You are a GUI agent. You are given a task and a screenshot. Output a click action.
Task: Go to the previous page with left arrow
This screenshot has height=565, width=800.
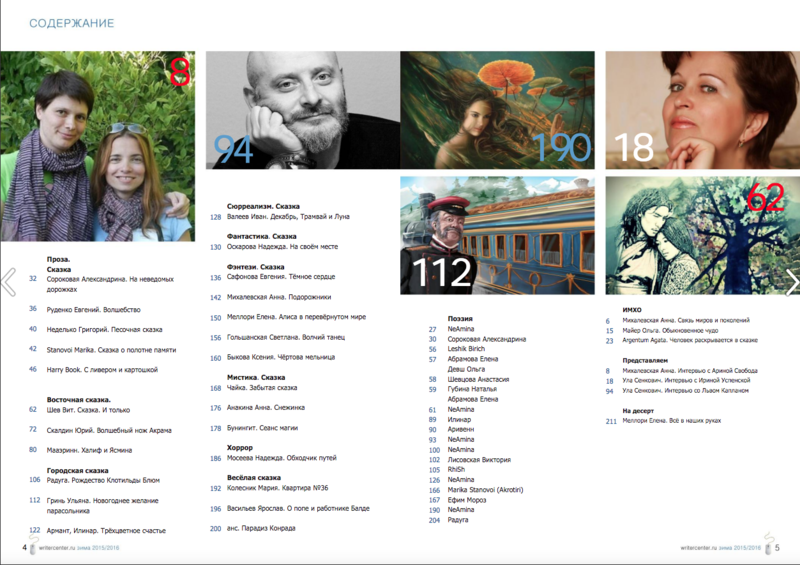coord(9,282)
